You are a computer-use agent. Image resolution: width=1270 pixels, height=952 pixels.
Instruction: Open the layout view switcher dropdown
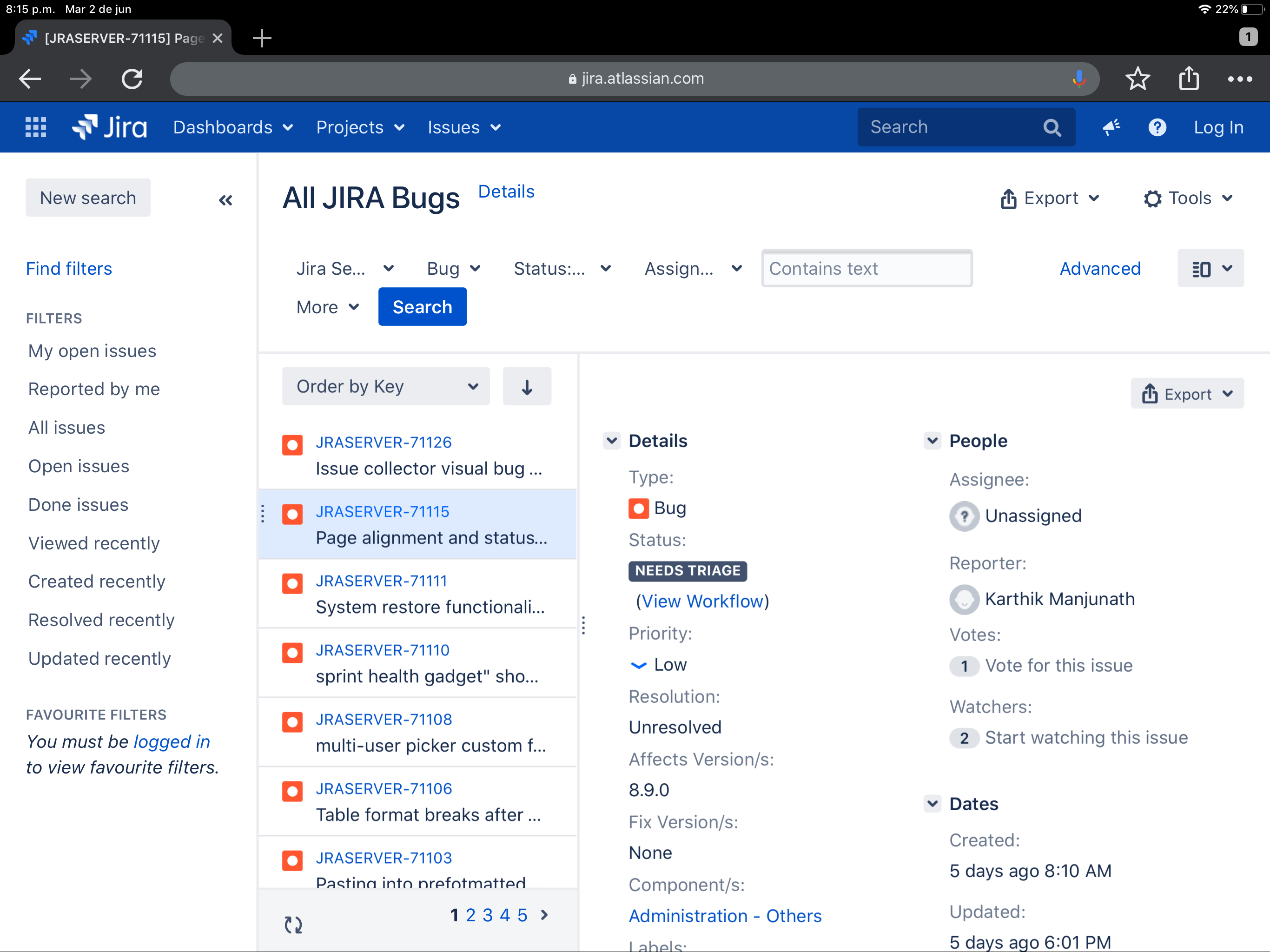1210,268
